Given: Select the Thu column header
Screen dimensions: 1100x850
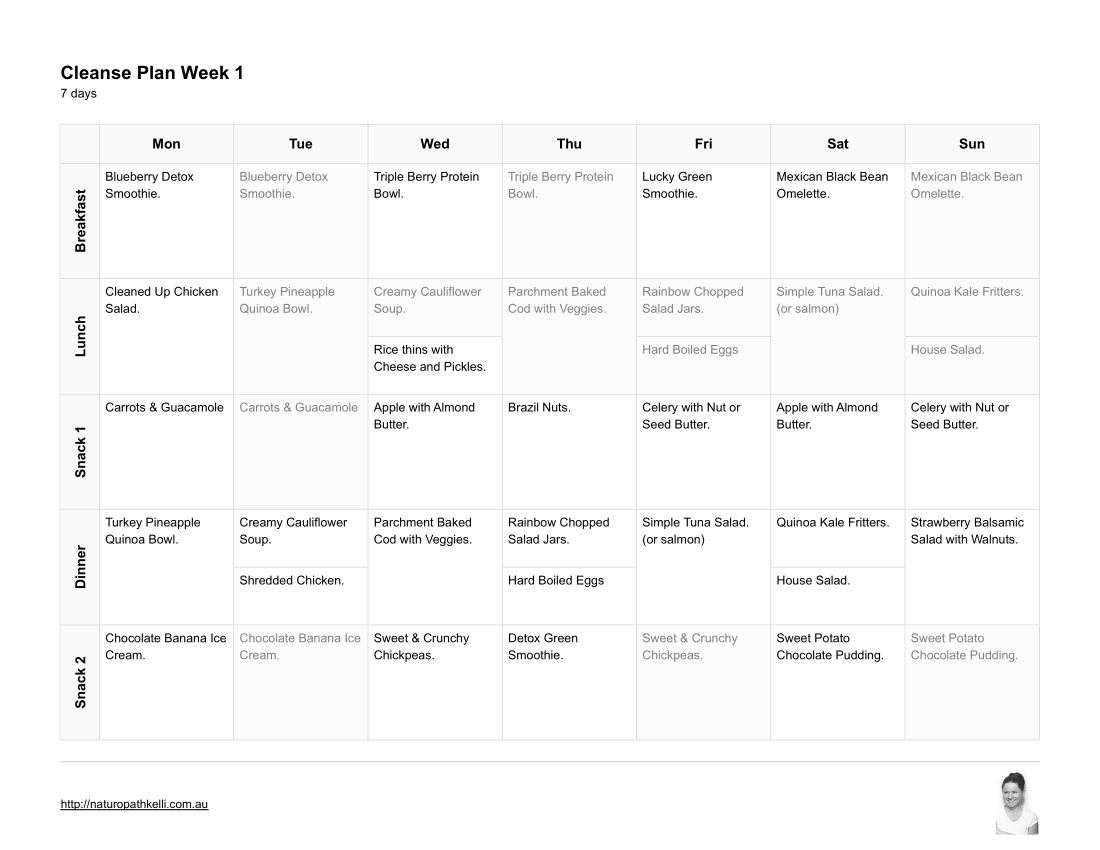Looking at the screenshot, I should pyautogui.click(x=569, y=144).
